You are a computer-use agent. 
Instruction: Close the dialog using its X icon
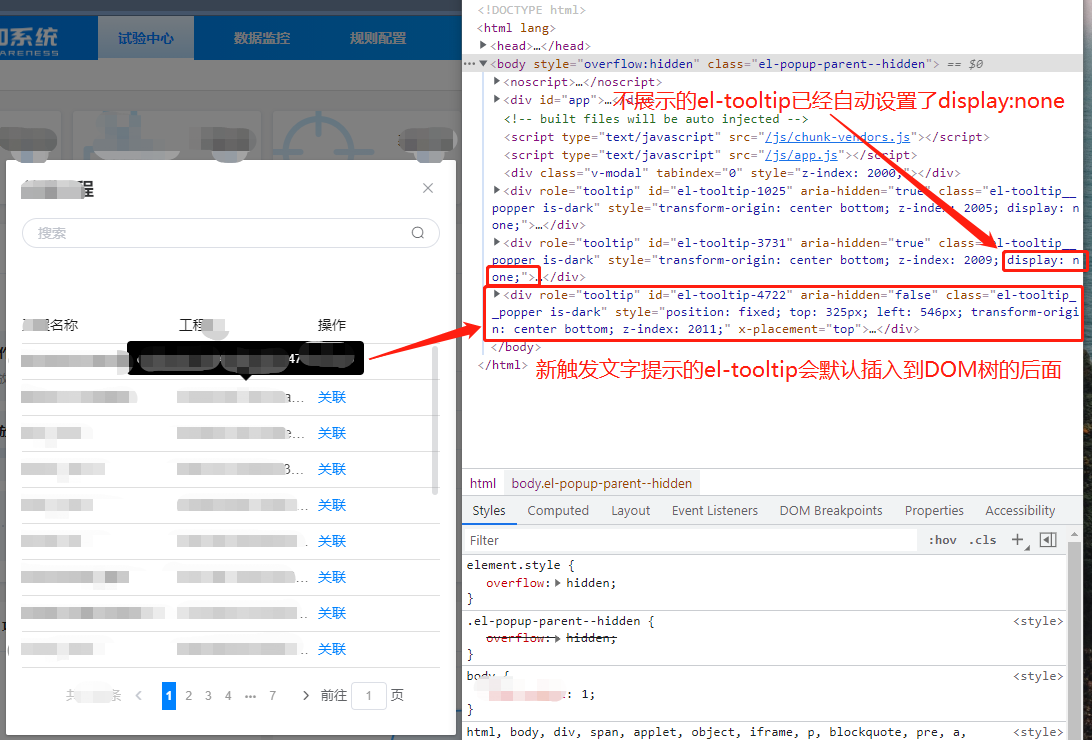pyautogui.click(x=428, y=188)
